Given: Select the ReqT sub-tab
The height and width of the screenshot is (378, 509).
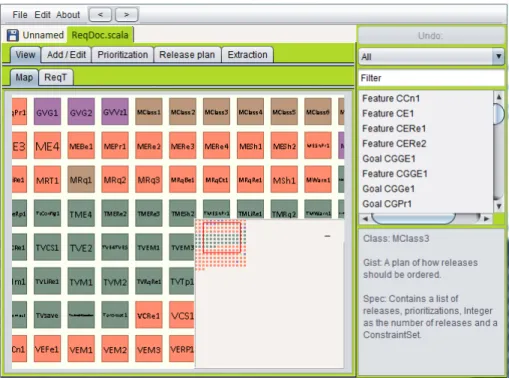Looking at the screenshot, I should pos(55,77).
